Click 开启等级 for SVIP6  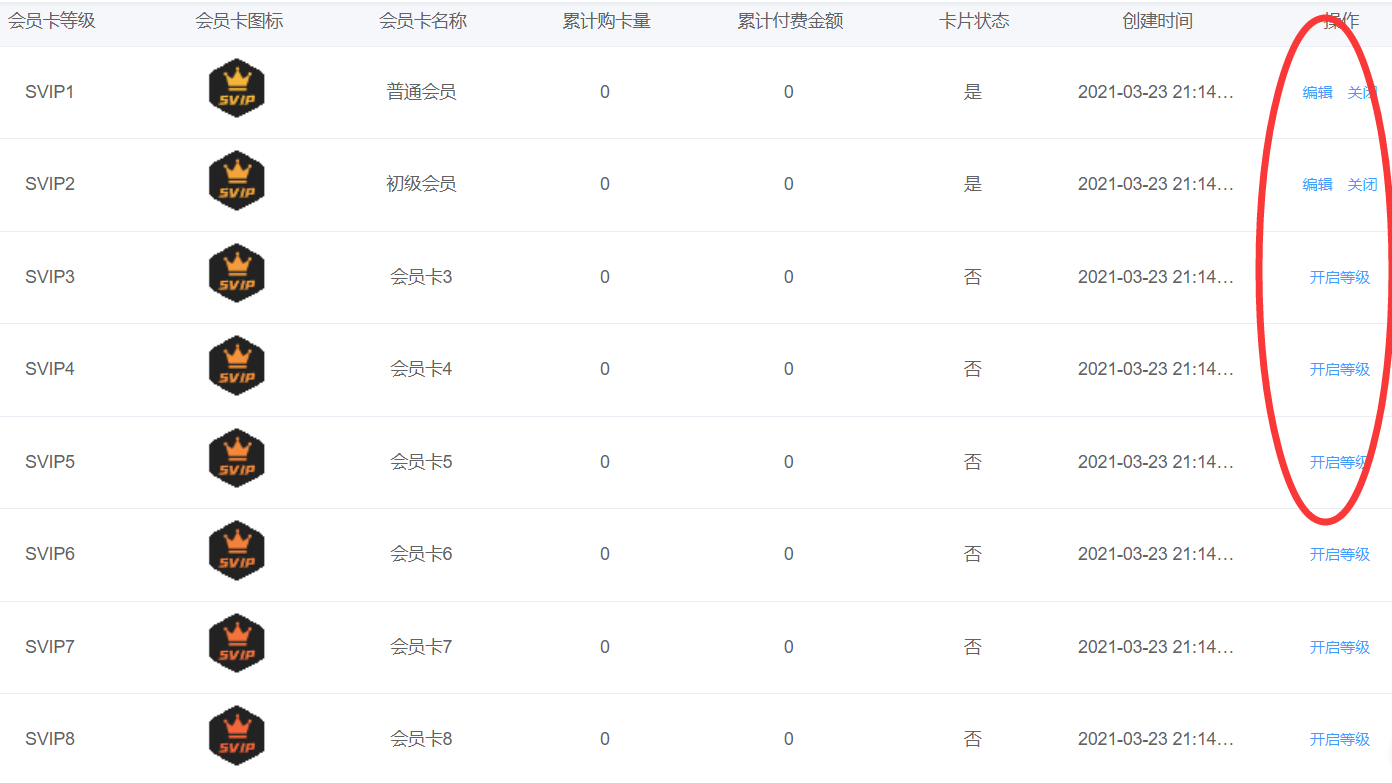point(1340,554)
